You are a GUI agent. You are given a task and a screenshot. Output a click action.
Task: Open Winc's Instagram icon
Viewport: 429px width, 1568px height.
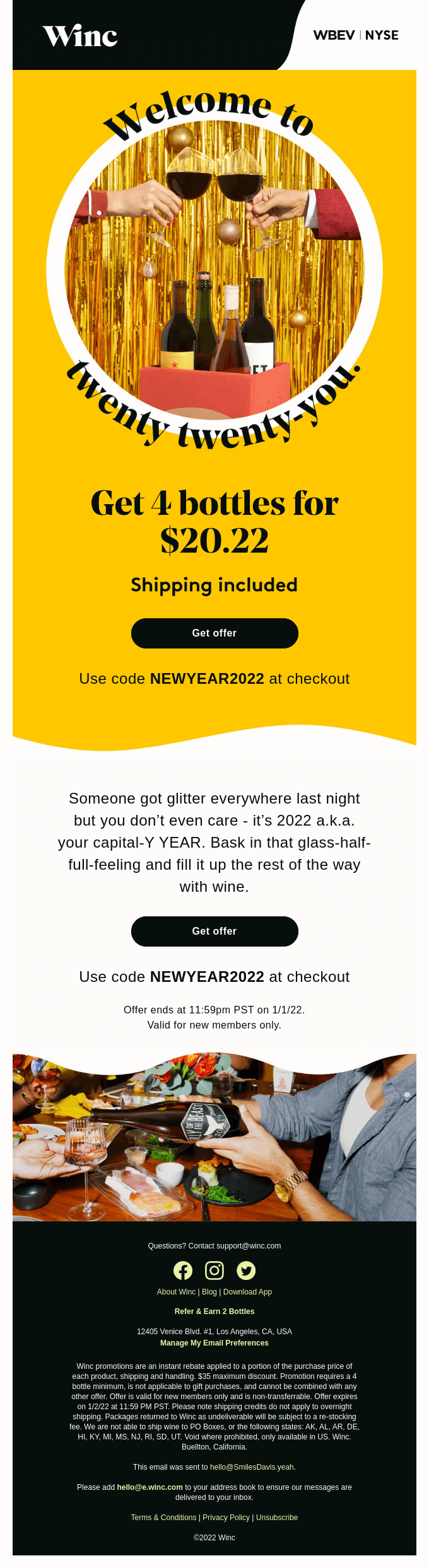pos(214,1271)
